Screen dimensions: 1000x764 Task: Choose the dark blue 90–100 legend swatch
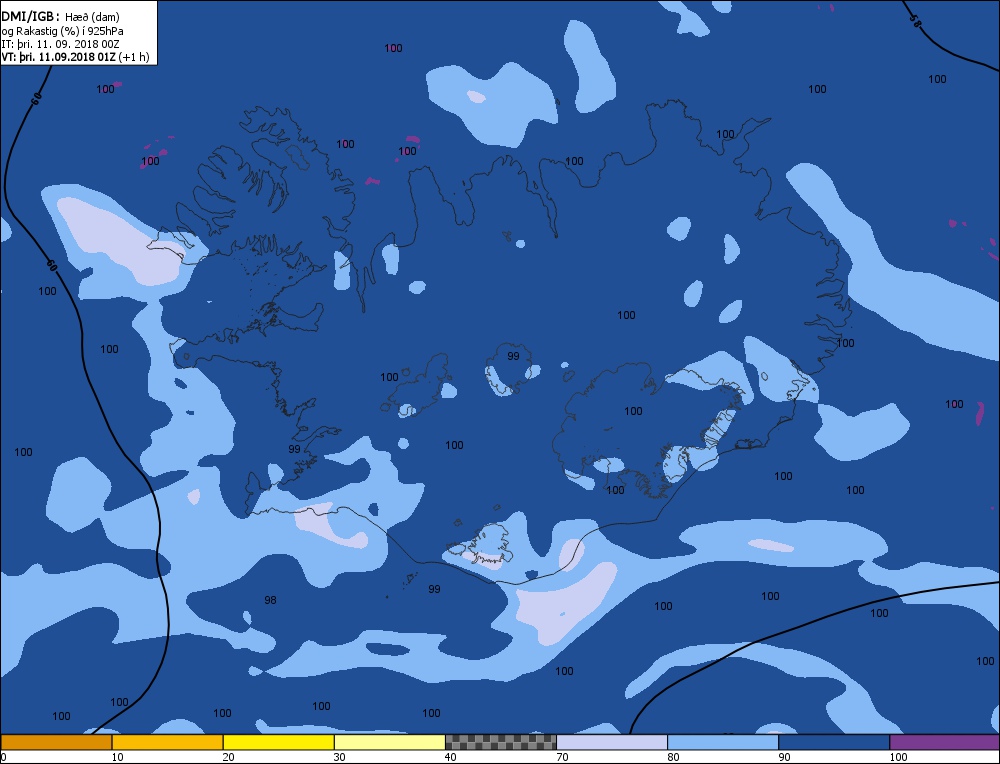[x=834, y=742]
